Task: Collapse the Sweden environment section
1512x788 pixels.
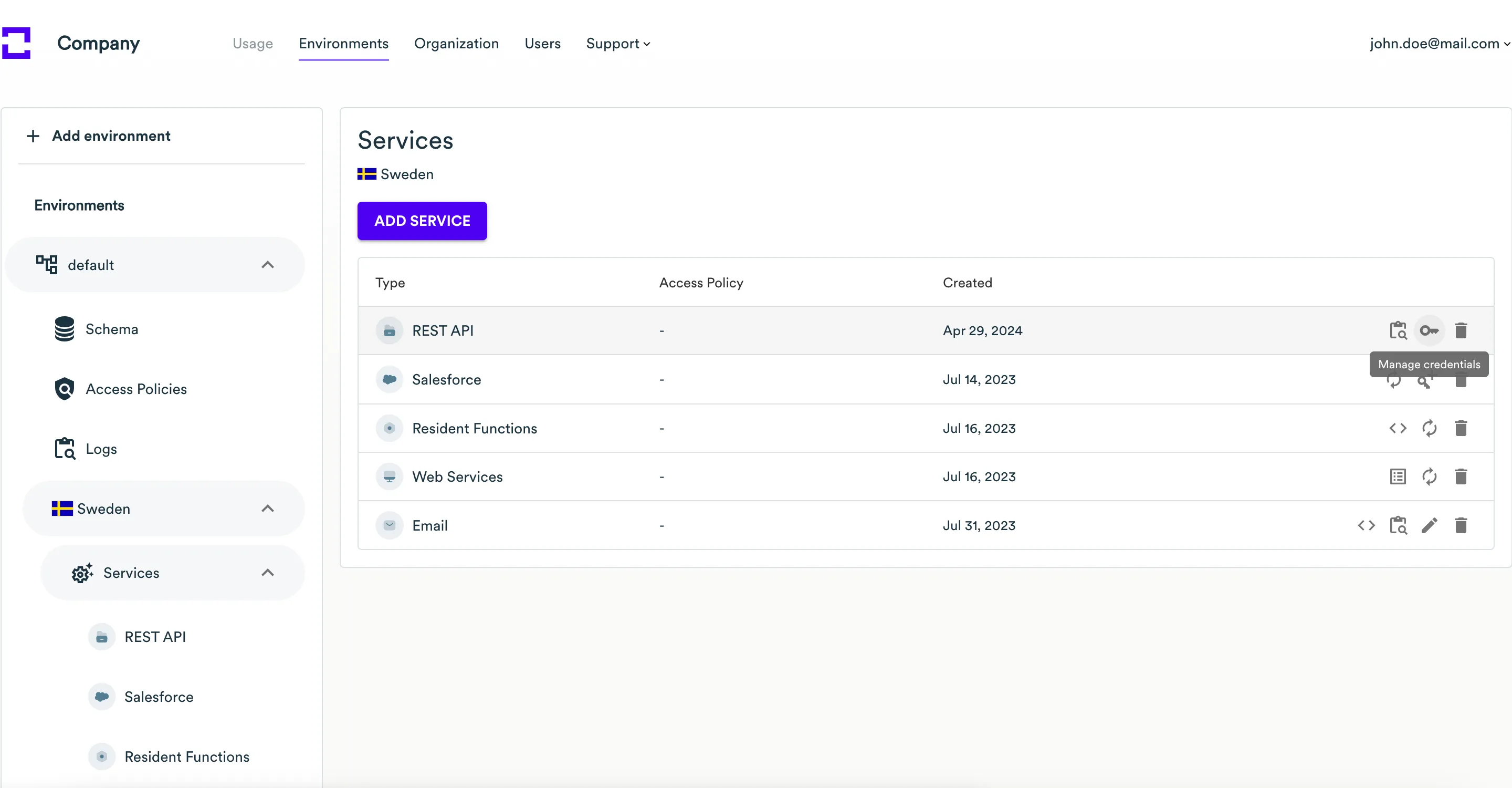Action: click(268, 509)
